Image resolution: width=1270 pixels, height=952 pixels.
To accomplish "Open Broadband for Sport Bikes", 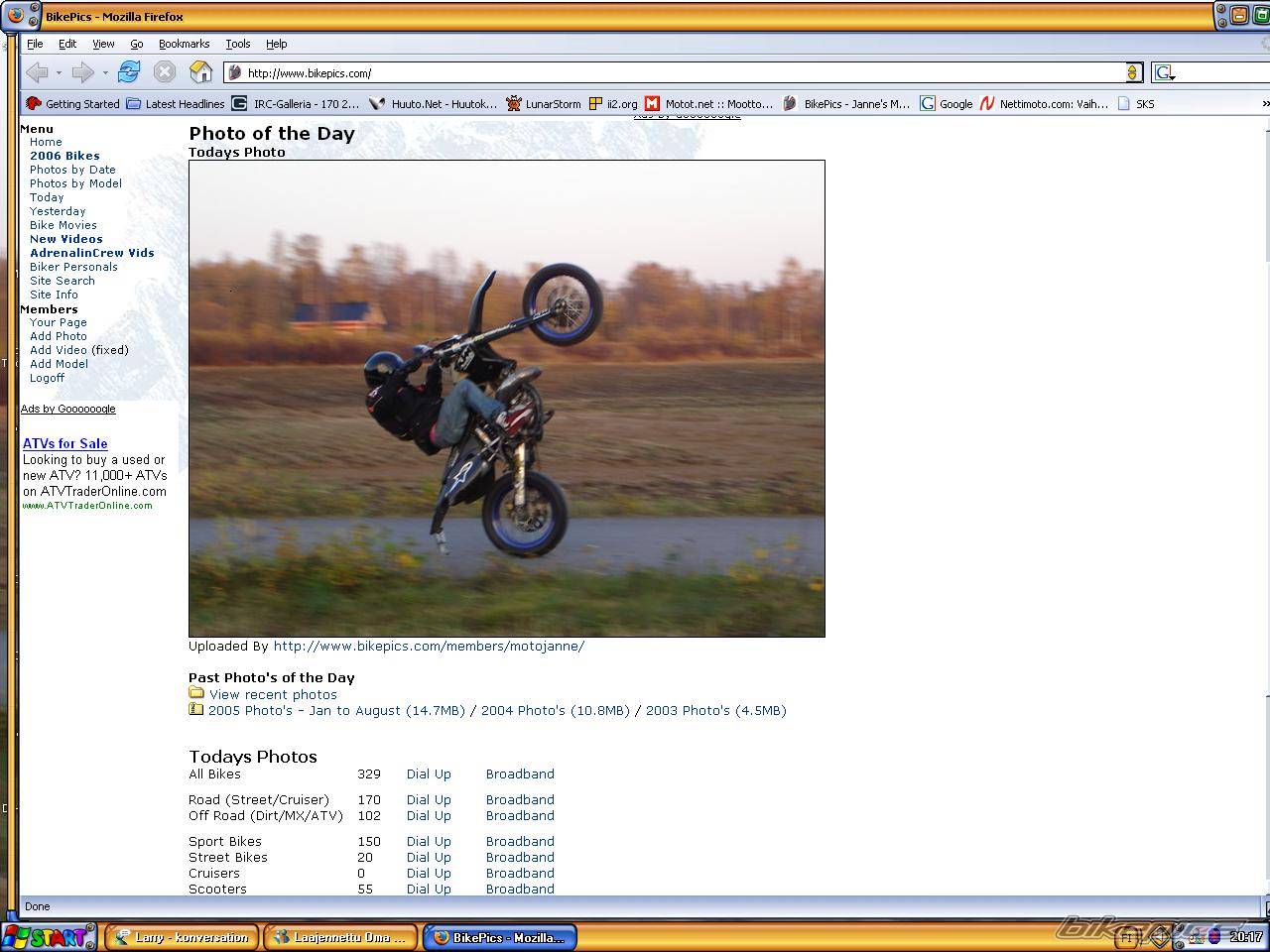I will 520,842.
